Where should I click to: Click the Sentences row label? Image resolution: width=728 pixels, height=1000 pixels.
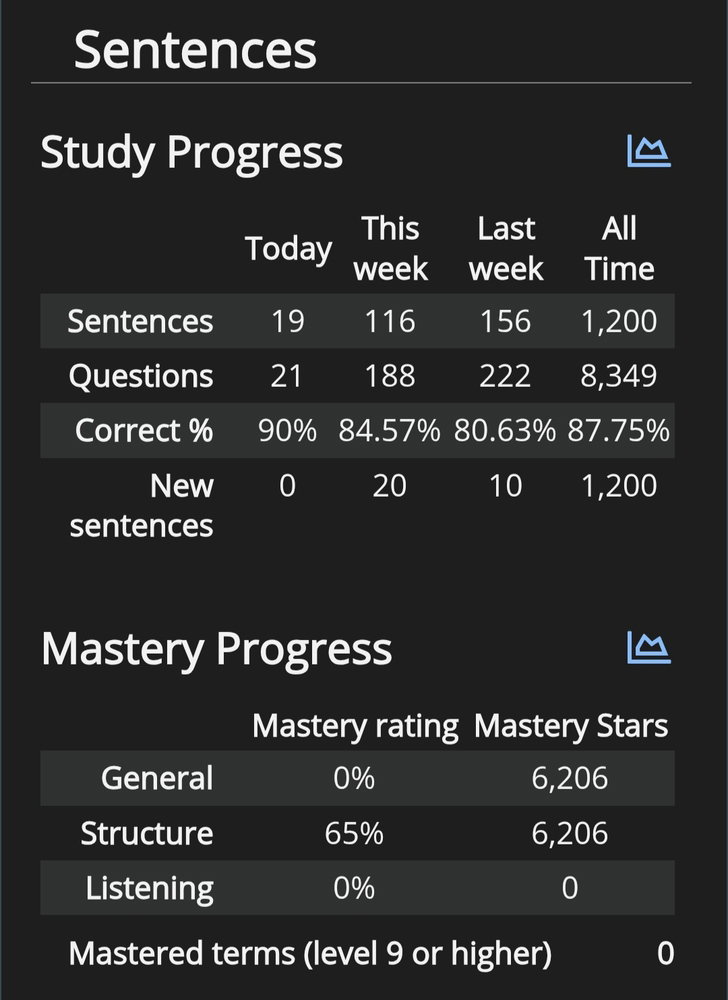(x=140, y=321)
